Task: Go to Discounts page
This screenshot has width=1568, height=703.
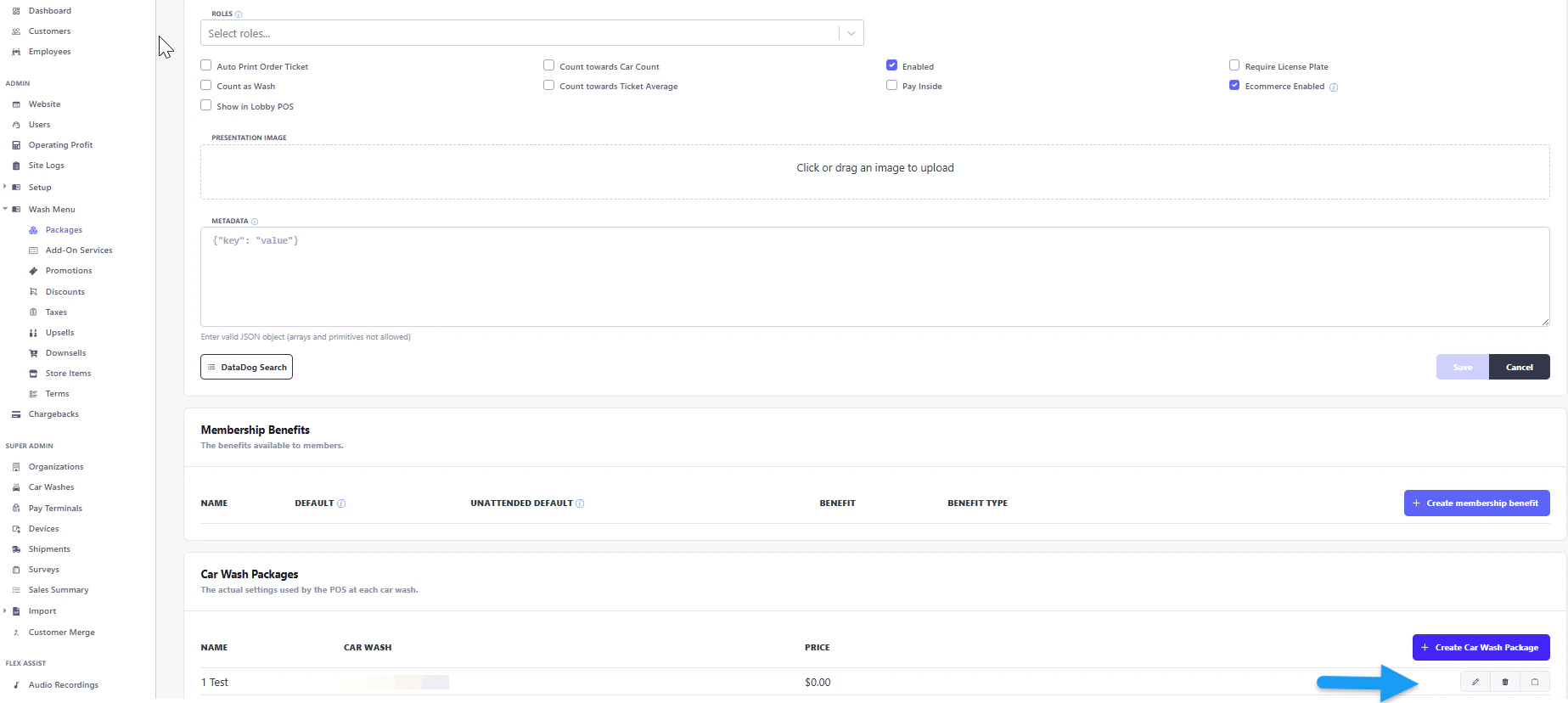Action: click(65, 292)
